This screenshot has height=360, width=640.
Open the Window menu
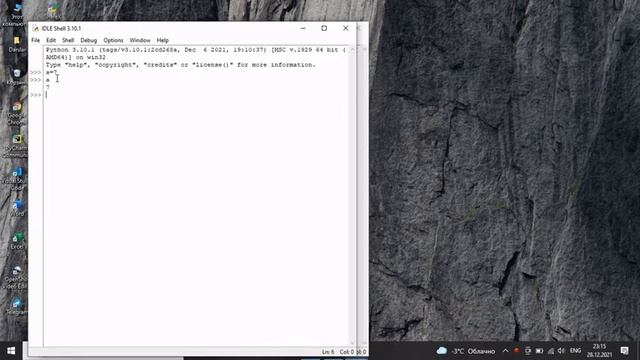(x=140, y=40)
